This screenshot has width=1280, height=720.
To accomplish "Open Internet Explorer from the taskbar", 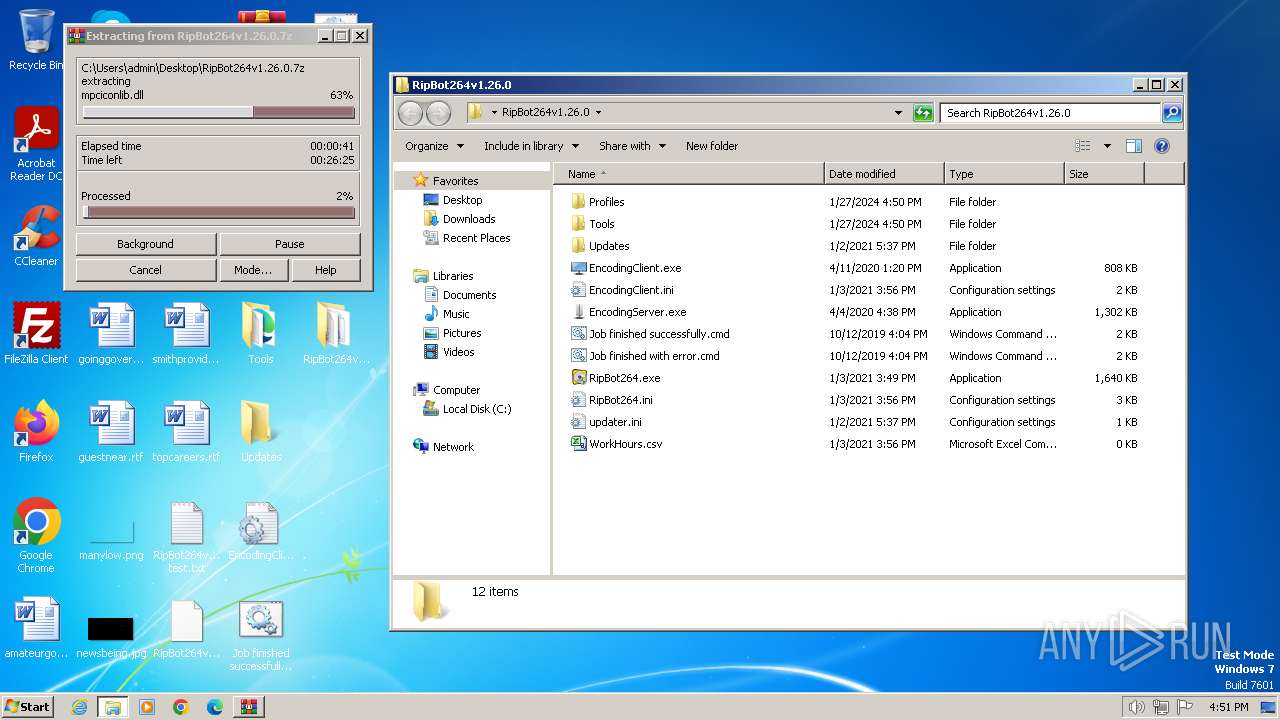I will pyautogui.click(x=79, y=707).
